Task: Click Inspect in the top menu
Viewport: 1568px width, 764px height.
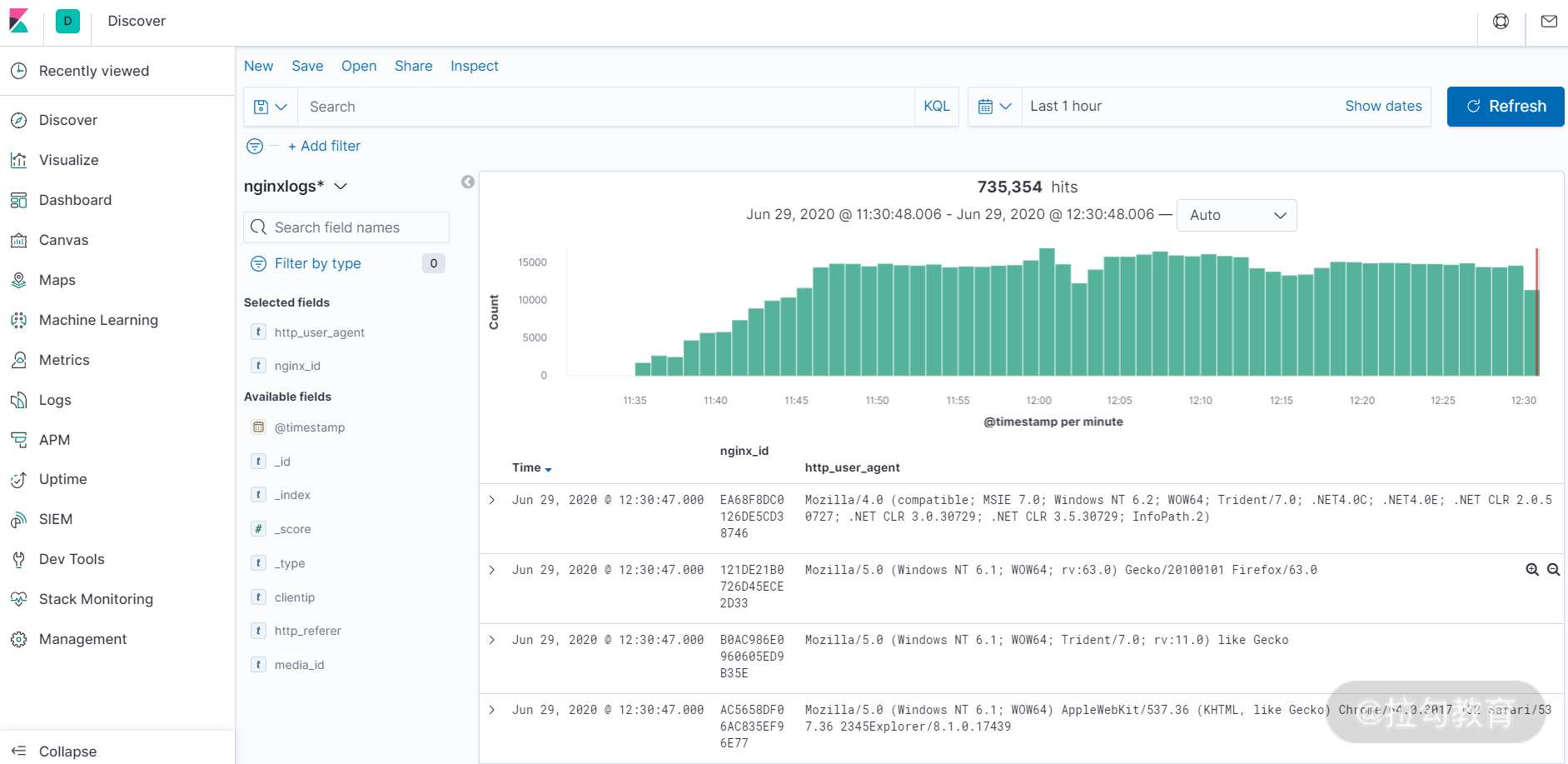Action: click(475, 66)
